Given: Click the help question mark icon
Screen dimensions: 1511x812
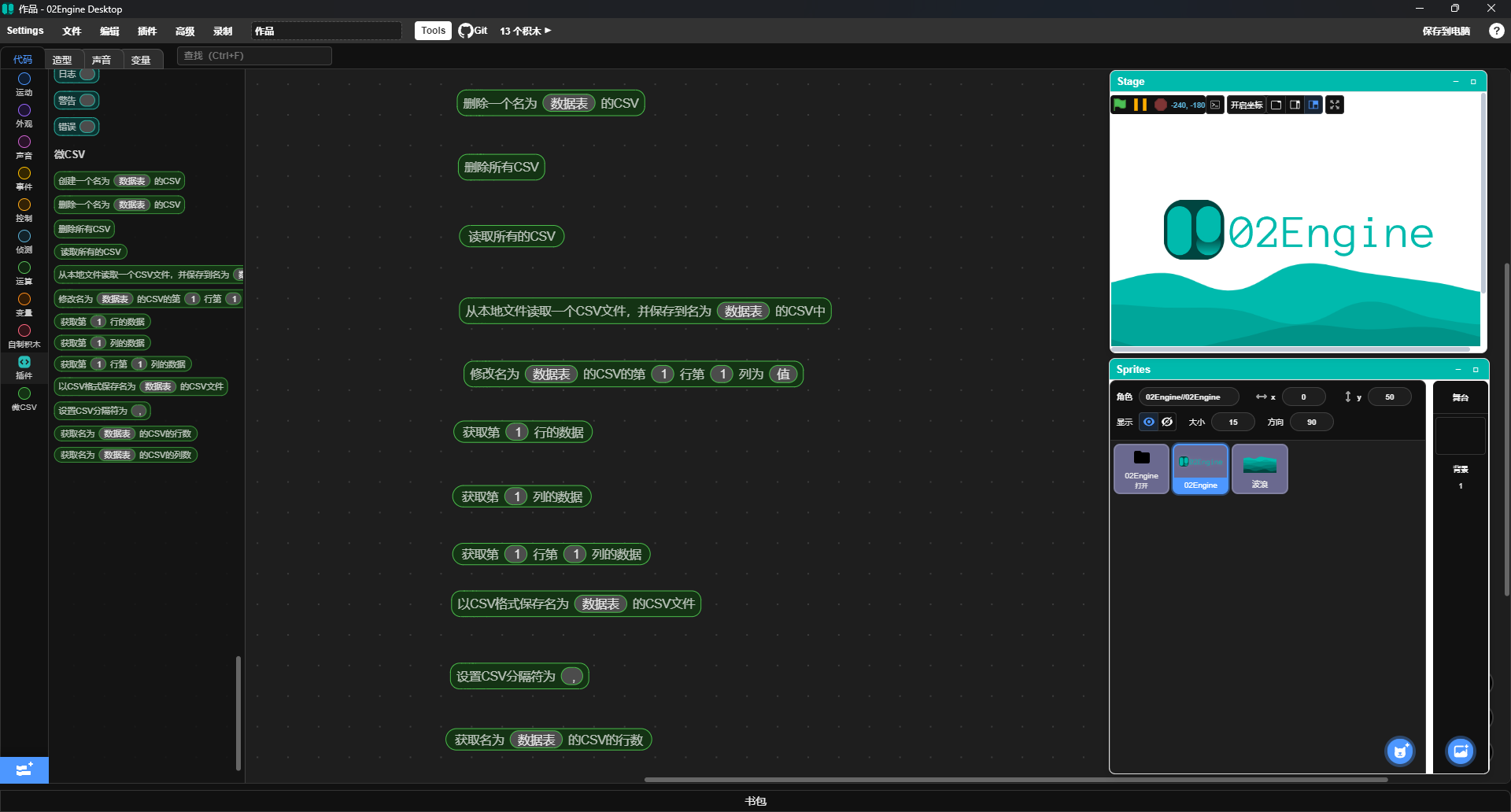Looking at the screenshot, I should click(x=1496, y=31).
